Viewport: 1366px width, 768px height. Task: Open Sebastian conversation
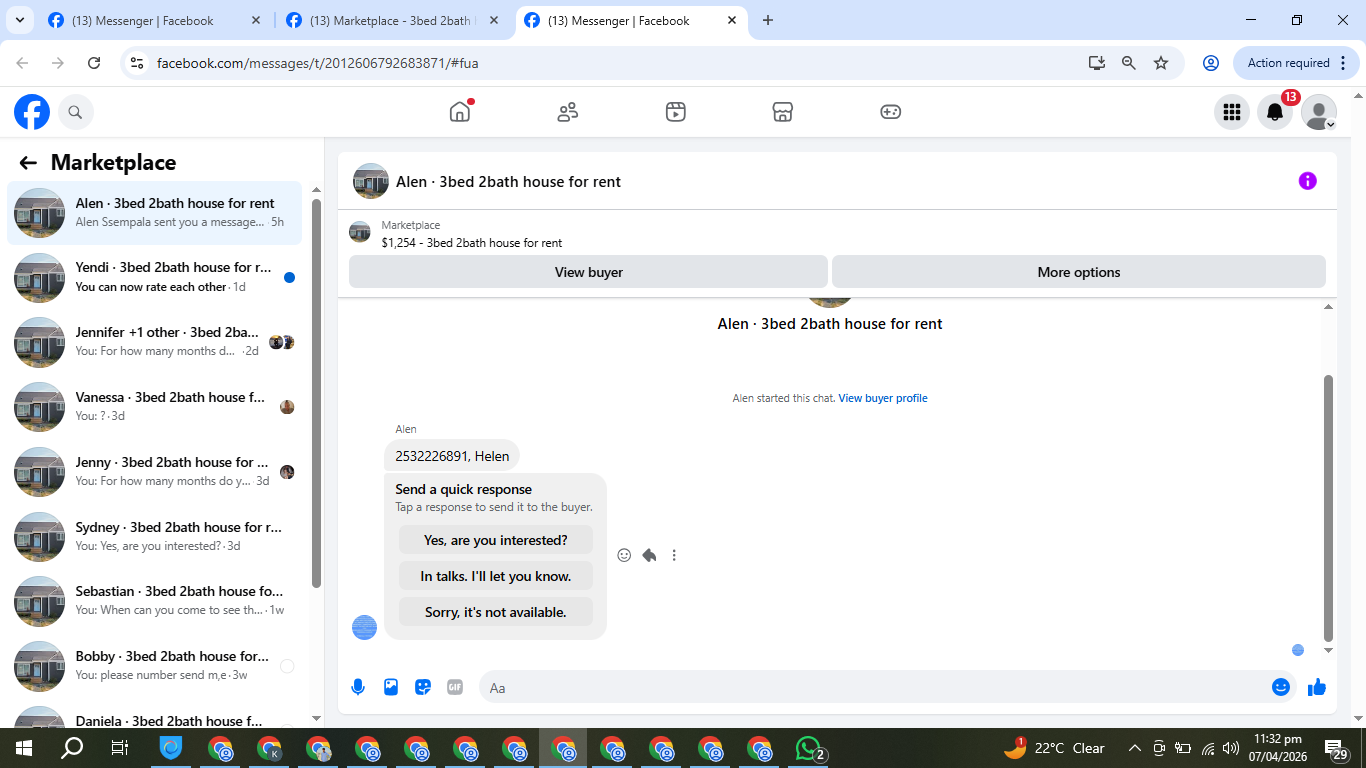155,601
